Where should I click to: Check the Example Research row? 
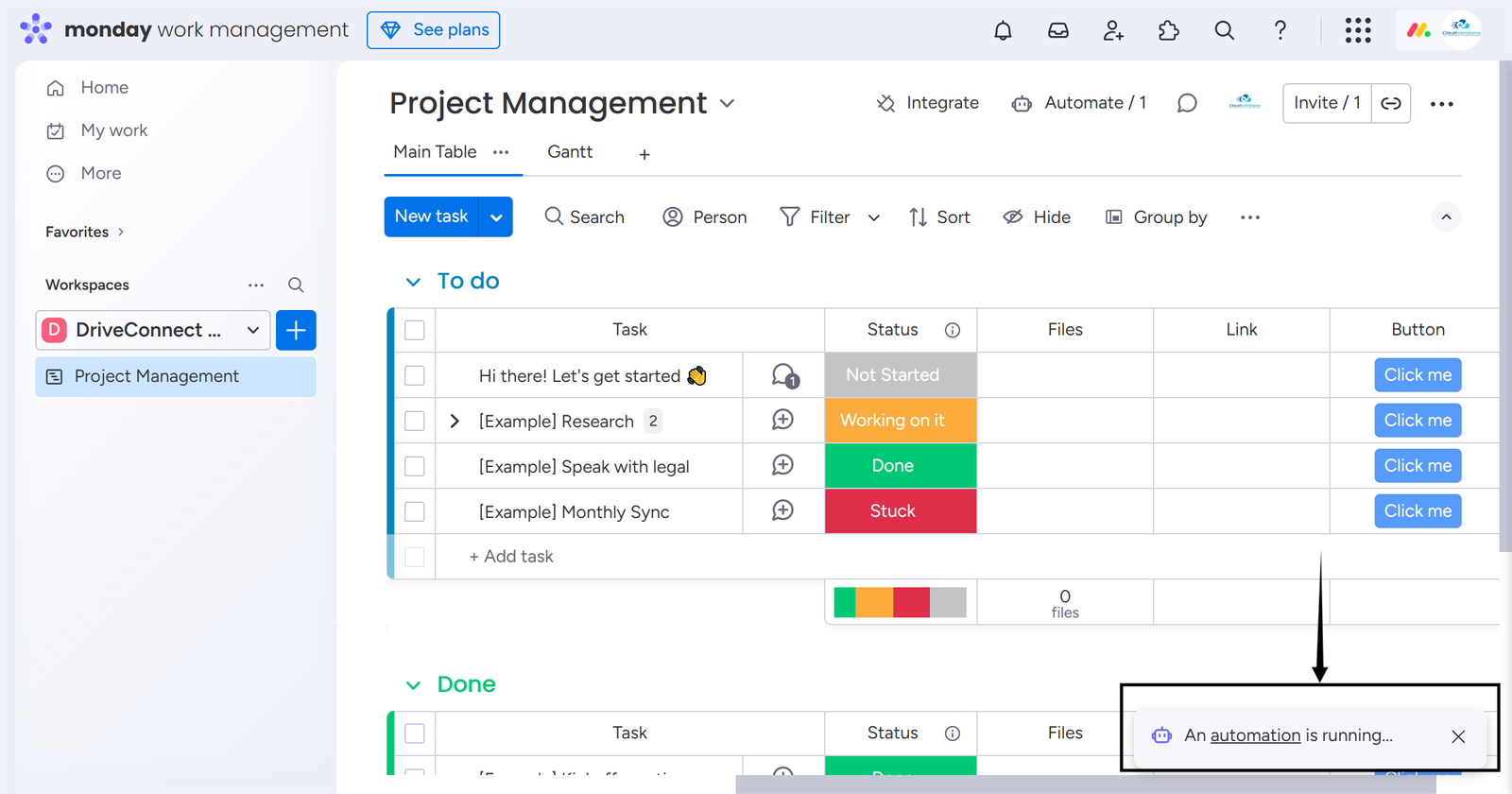click(x=415, y=421)
